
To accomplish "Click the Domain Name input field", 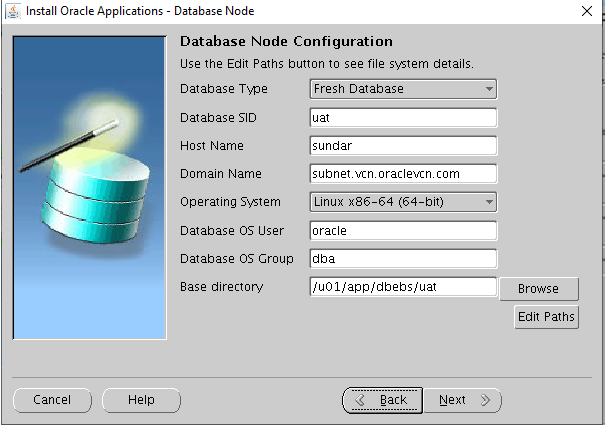I will [x=403, y=174].
